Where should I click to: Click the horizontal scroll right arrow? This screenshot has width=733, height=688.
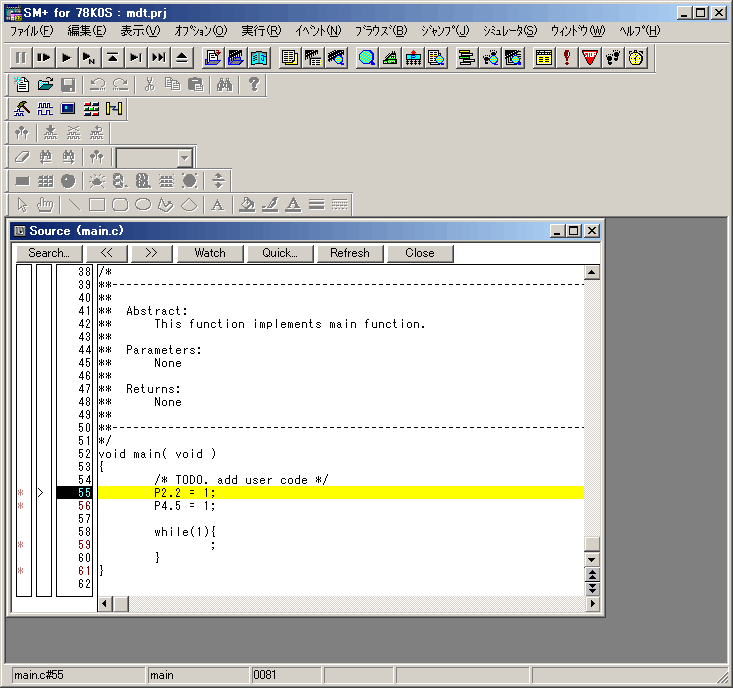point(592,604)
